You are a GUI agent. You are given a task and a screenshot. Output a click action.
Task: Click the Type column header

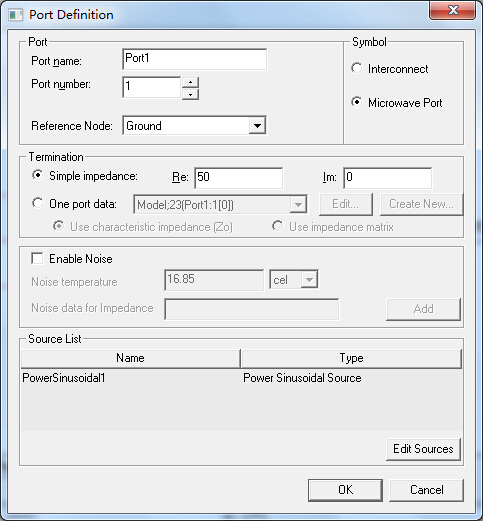coord(351,358)
